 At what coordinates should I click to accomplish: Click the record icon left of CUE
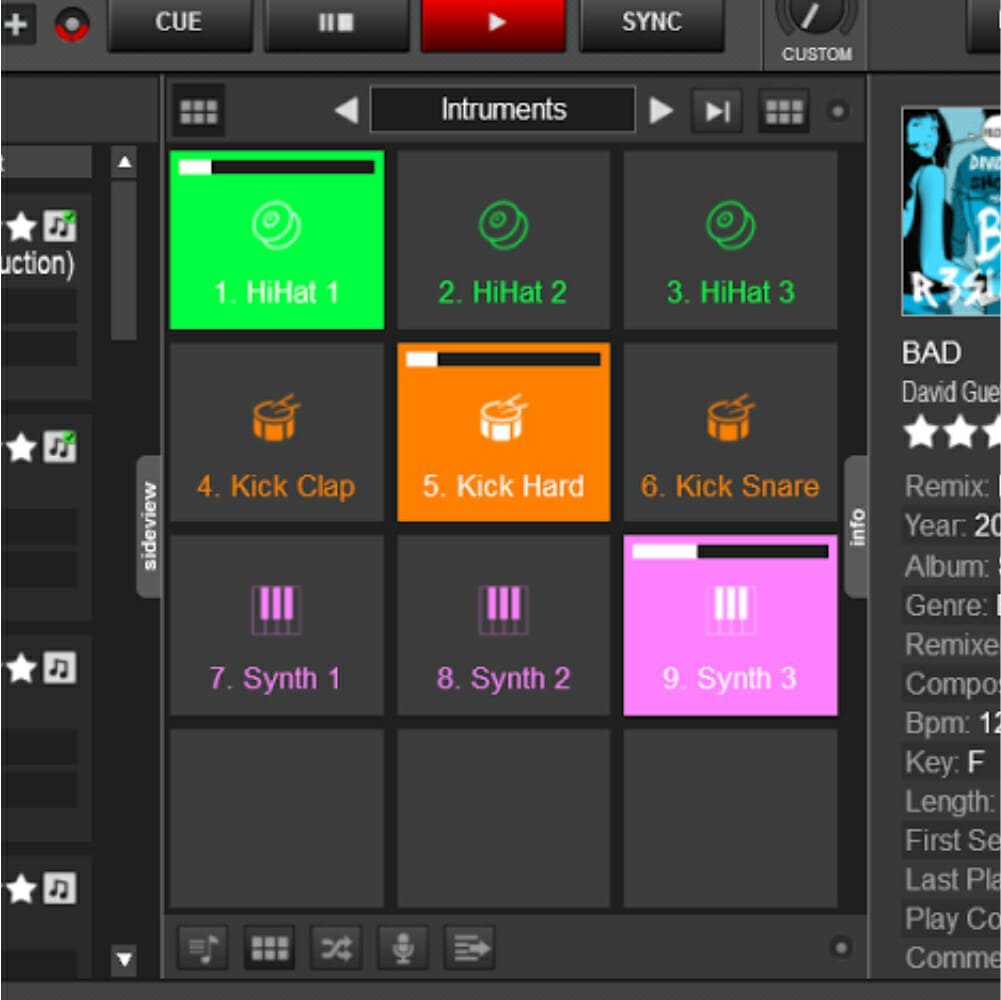coord(72,24)
